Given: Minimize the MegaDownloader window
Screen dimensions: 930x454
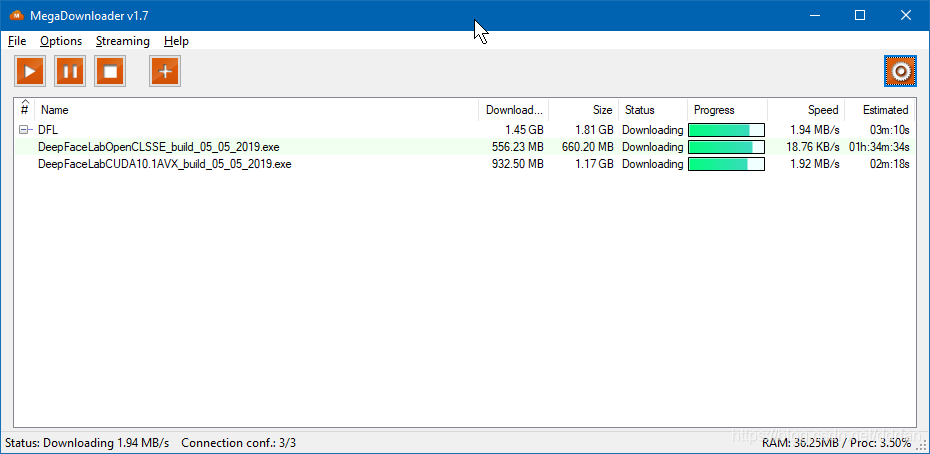Looking at the screenshot, I should [816, 16].
